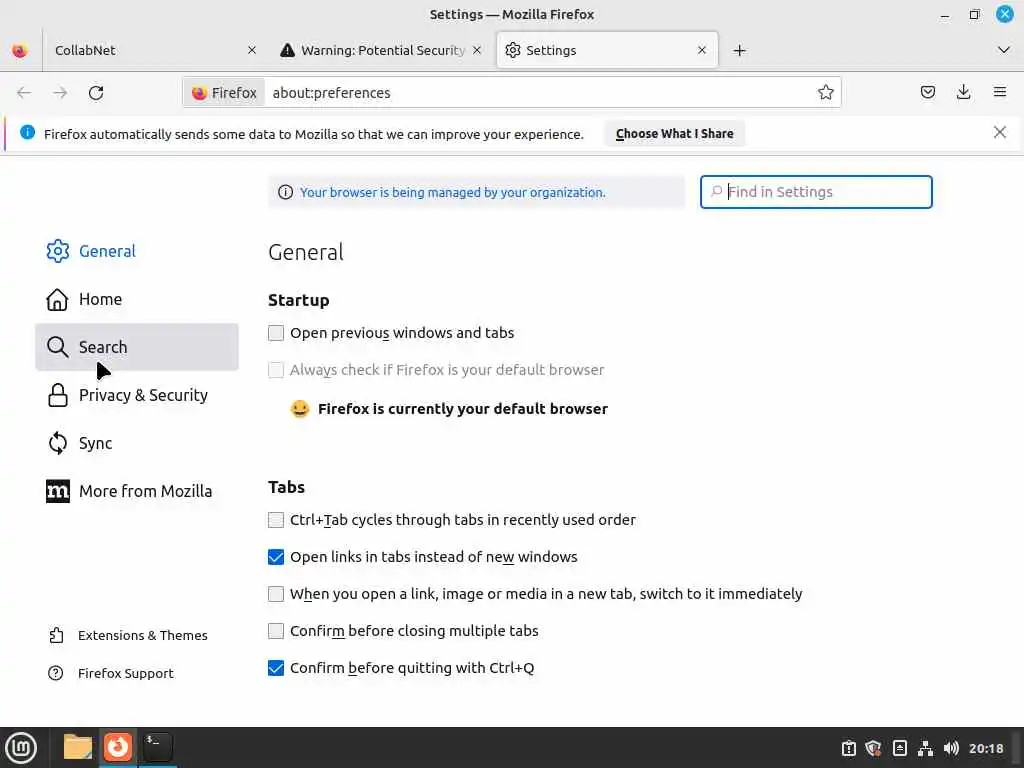Click Always check default browser checkbox

276,370
